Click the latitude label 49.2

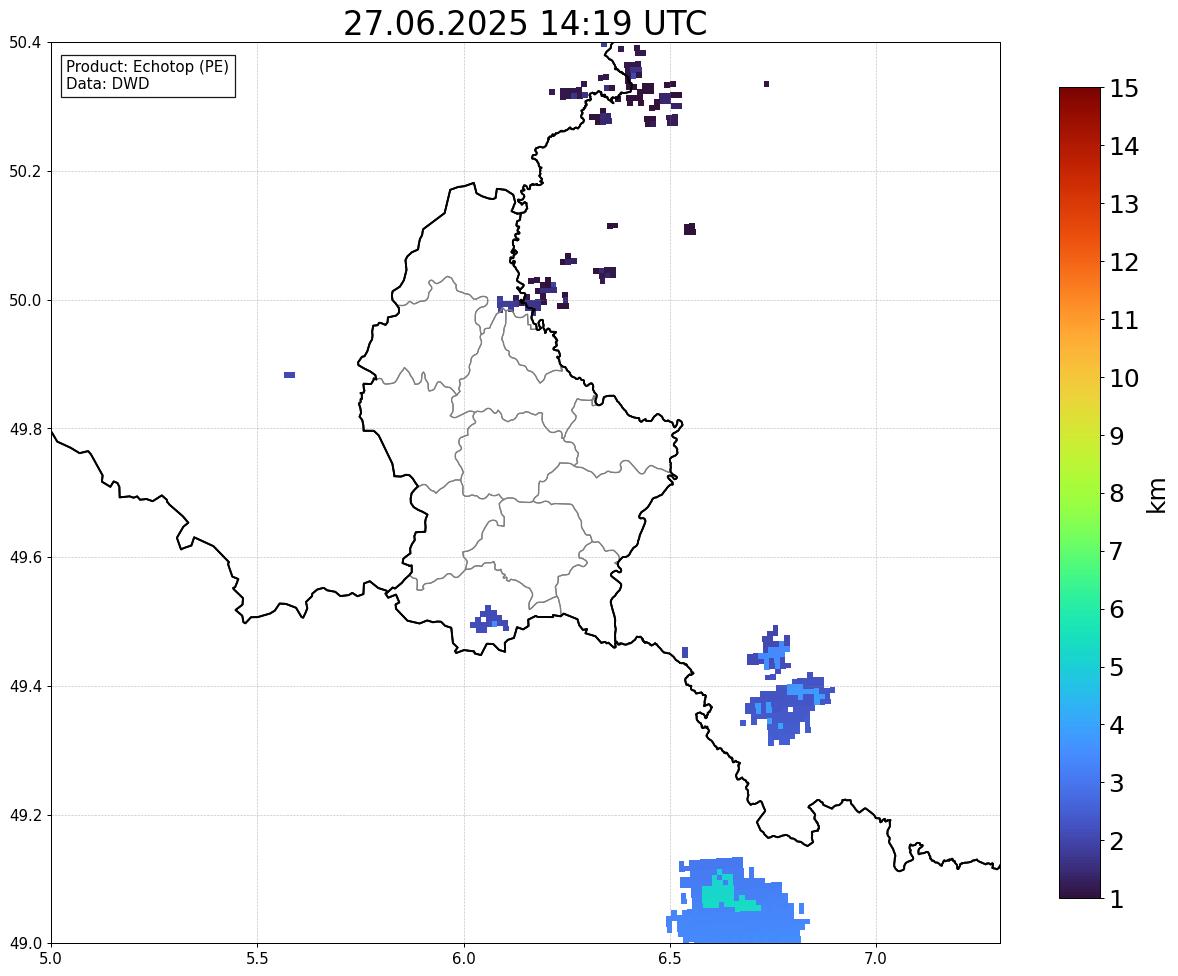(x=24, y=815)
